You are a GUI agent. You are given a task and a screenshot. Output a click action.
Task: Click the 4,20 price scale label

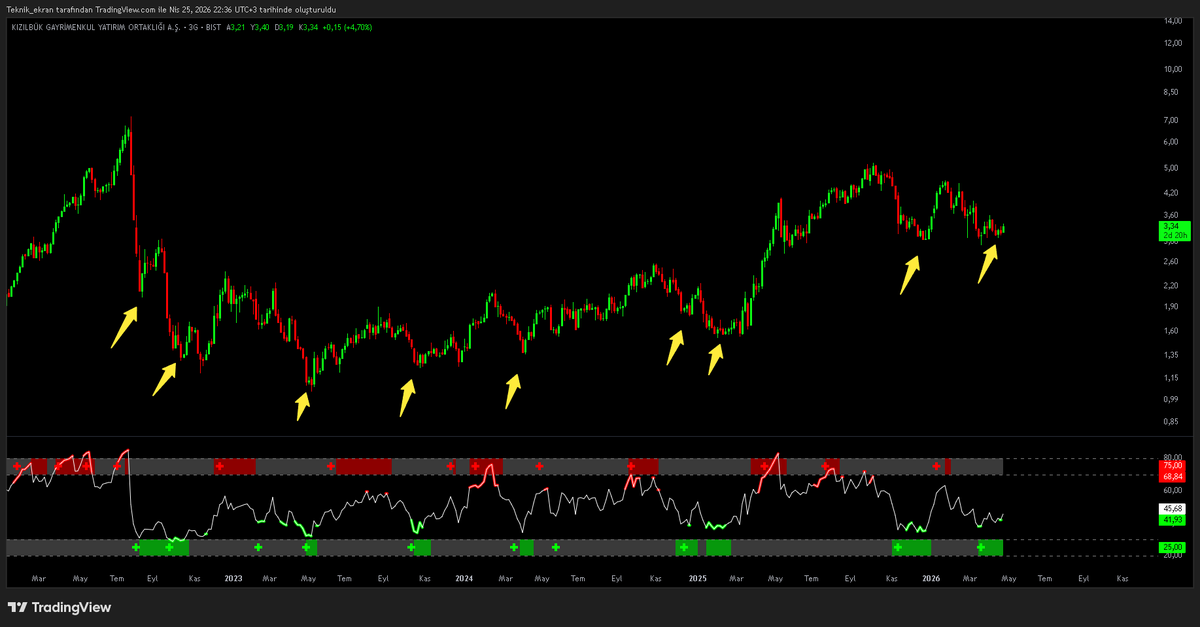[x=1171, y=193]
